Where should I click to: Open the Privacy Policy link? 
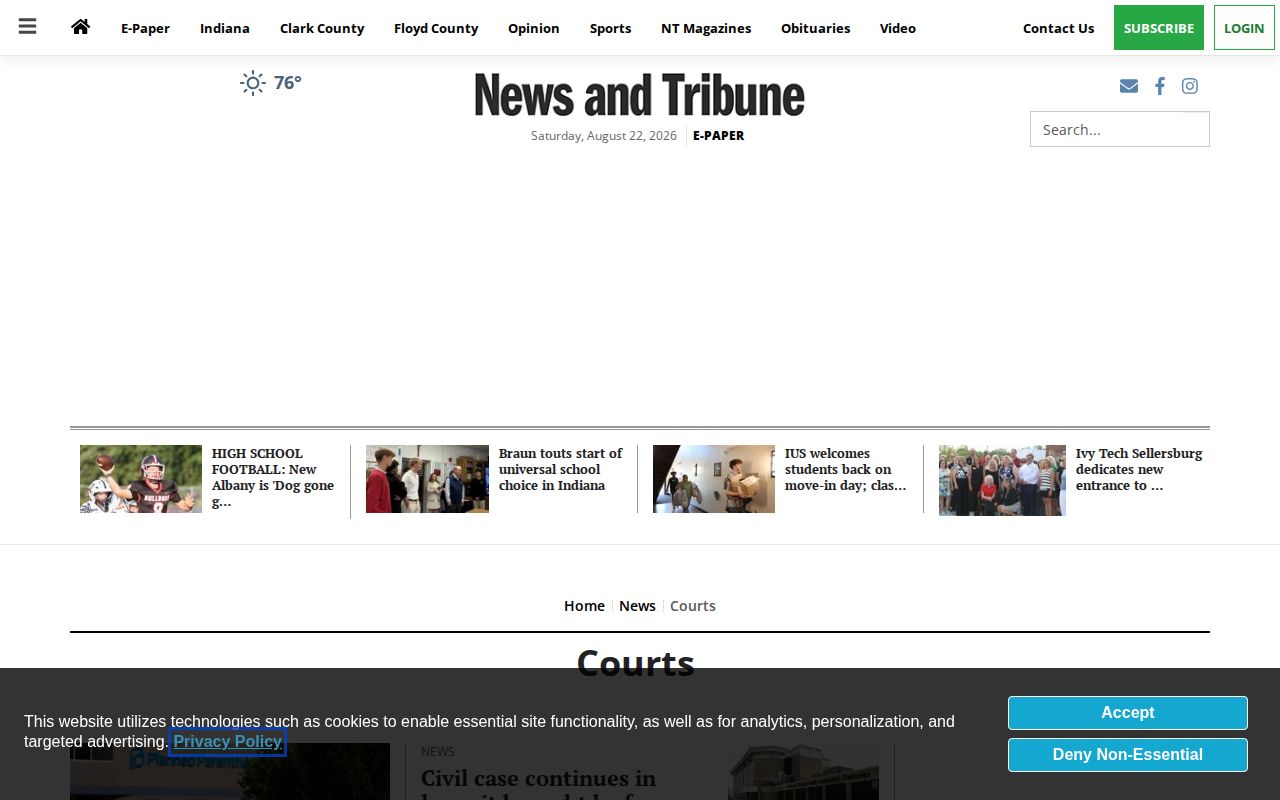[228, 742]
